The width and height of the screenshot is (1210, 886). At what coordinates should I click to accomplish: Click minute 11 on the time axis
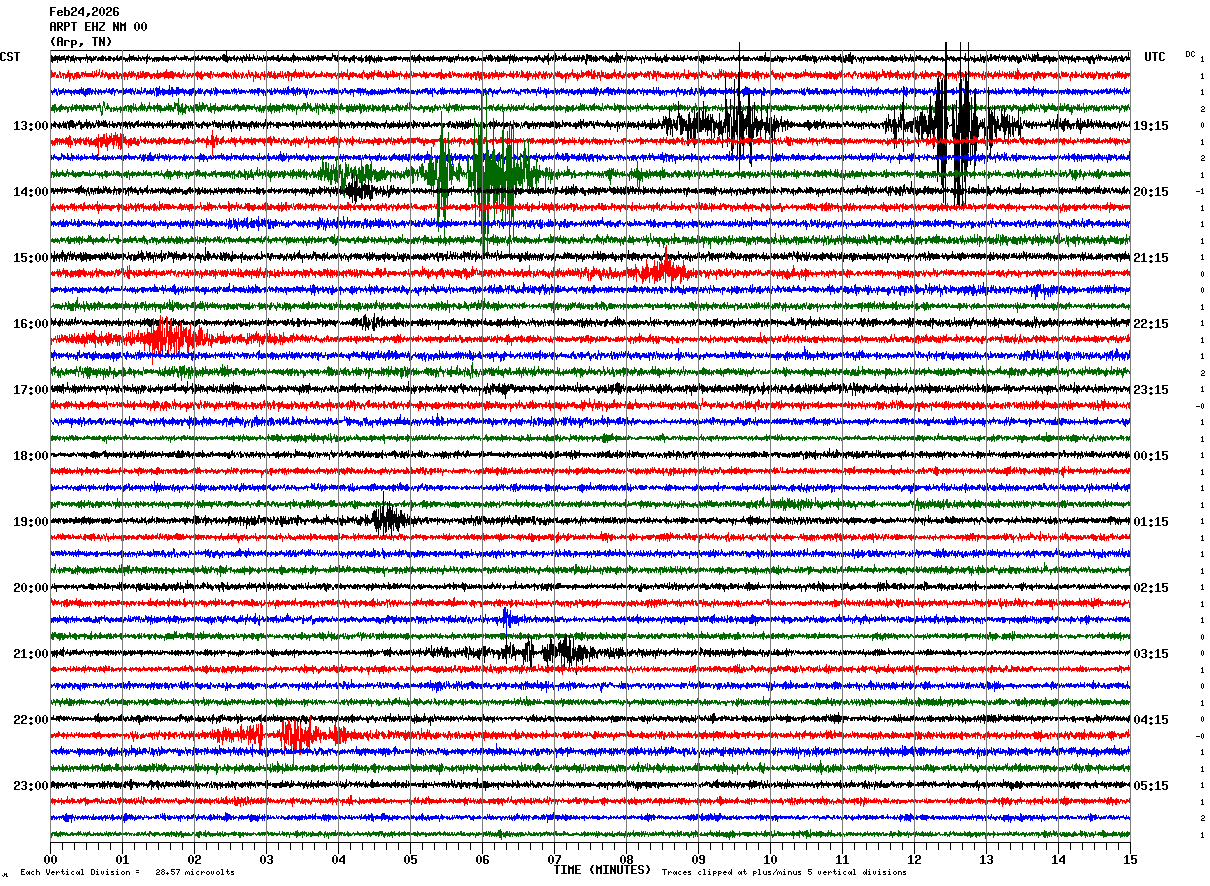coord(843,859)
